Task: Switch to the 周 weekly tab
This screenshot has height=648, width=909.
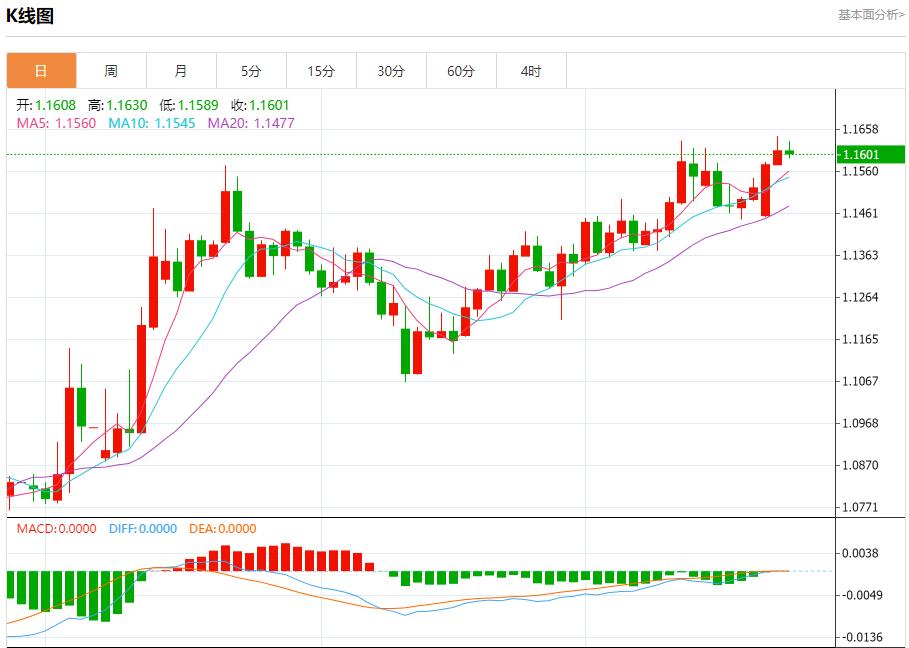Action: point(111,71)
